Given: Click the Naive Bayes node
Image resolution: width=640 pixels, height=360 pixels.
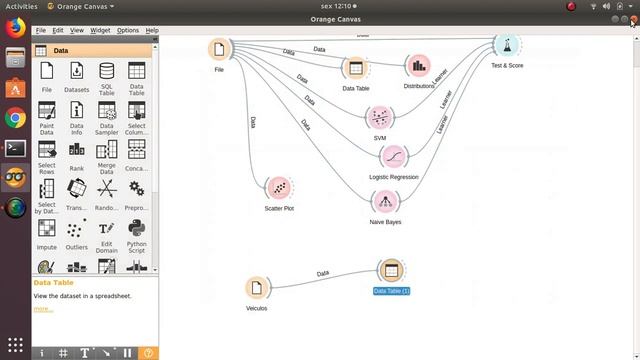Looking at the screenshot, I should [385, 201].
